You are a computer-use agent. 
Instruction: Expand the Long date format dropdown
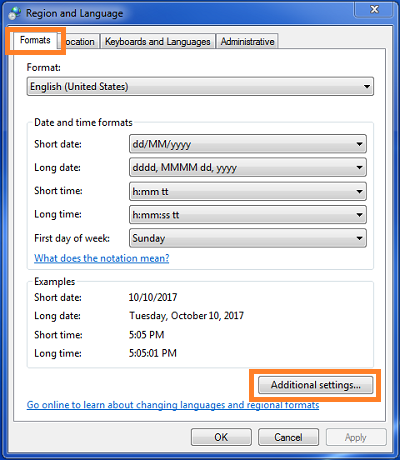coord(248,167)
